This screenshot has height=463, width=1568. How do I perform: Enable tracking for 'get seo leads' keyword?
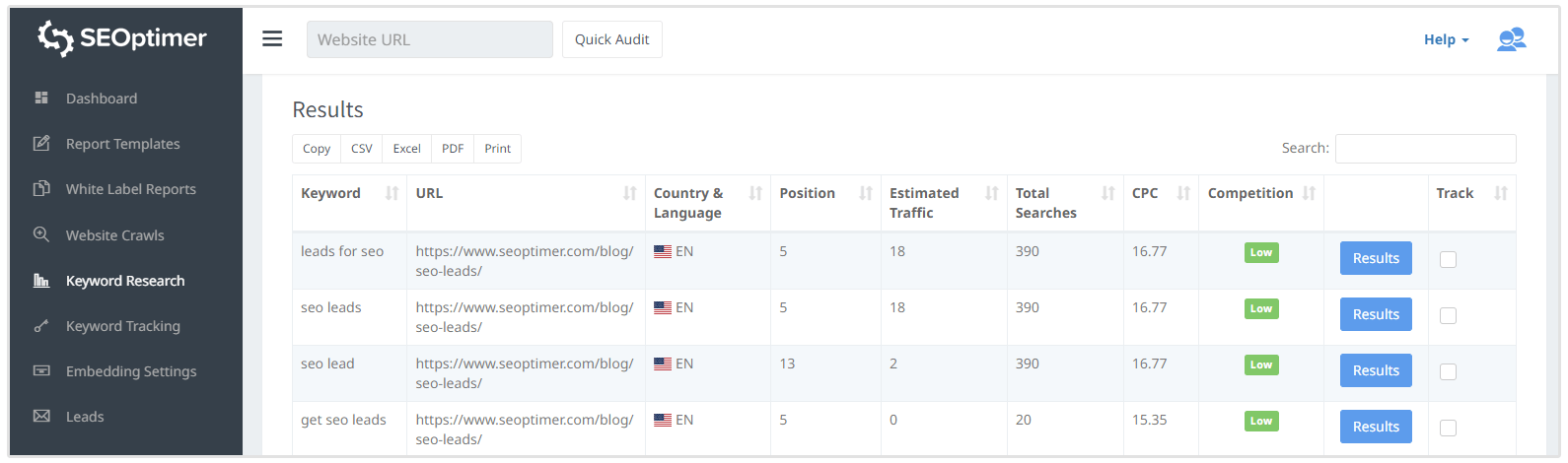(x=1448, y=429)
